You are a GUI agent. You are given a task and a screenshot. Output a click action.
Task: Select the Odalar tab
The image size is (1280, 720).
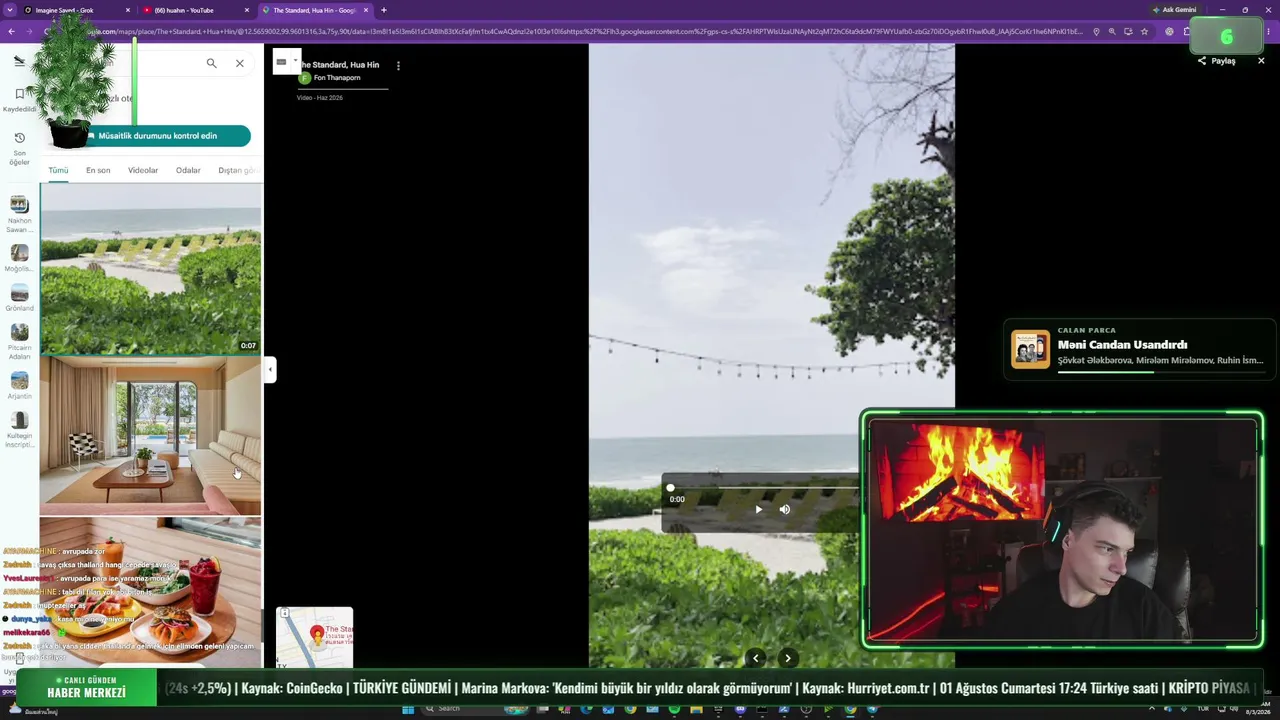[x=188, y=170]
